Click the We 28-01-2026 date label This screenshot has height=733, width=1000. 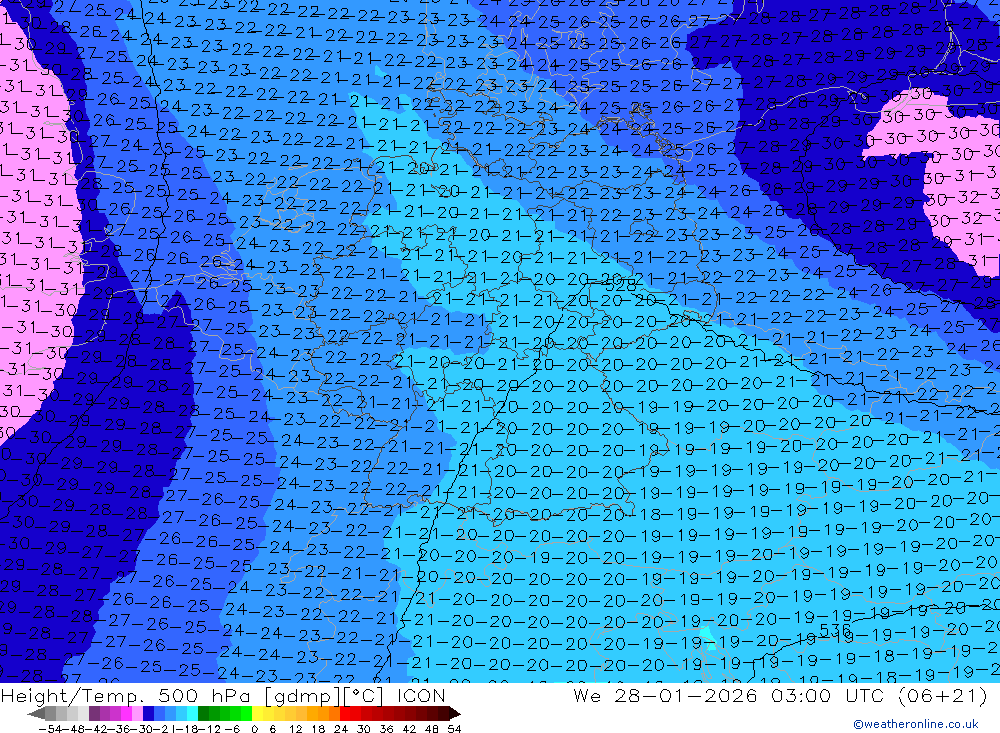(x=665, y=695)
